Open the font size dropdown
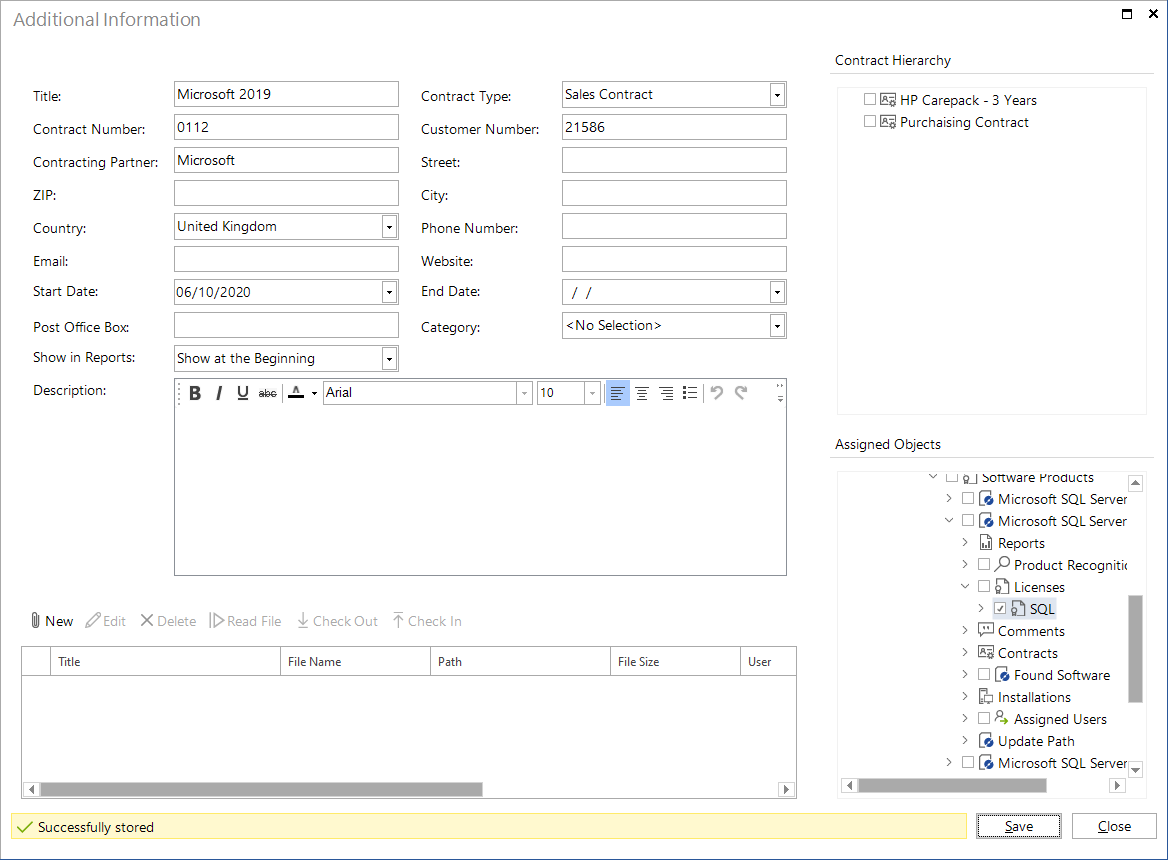1168x860 pixels. pos(592,393)
